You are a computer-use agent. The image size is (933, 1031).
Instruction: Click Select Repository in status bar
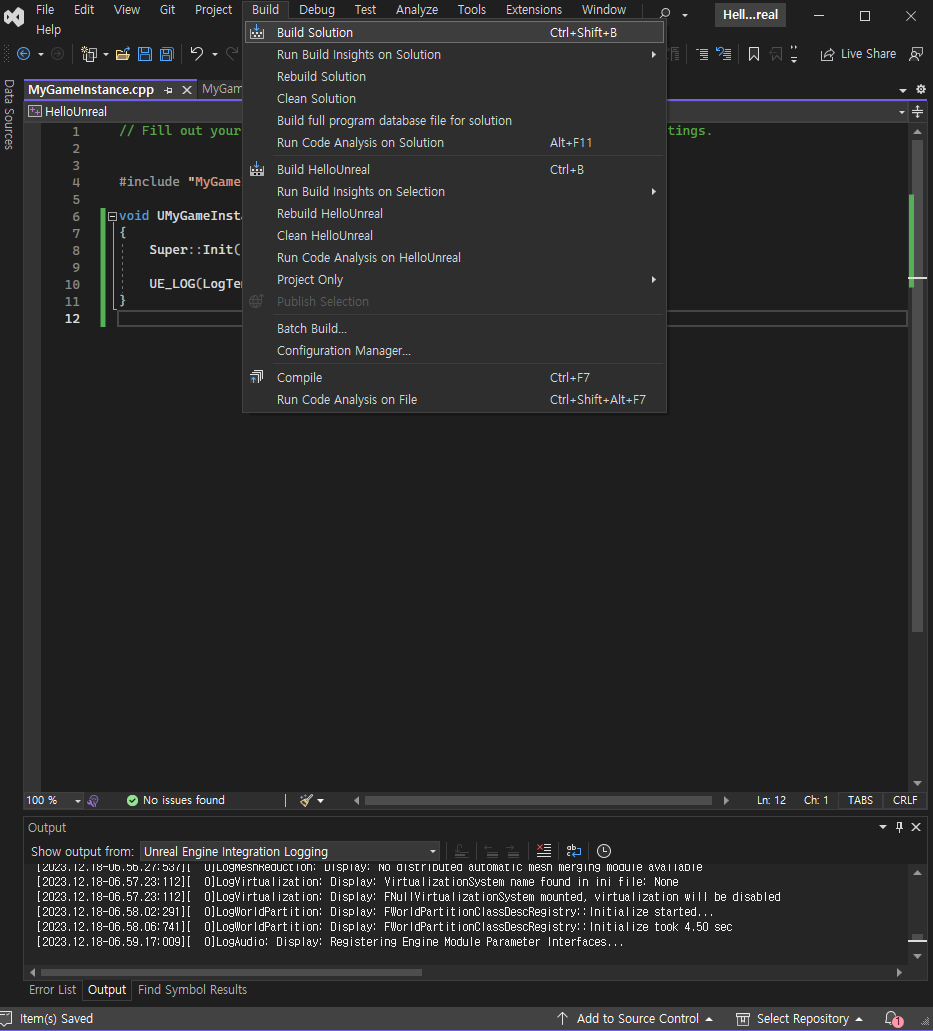799,1019
